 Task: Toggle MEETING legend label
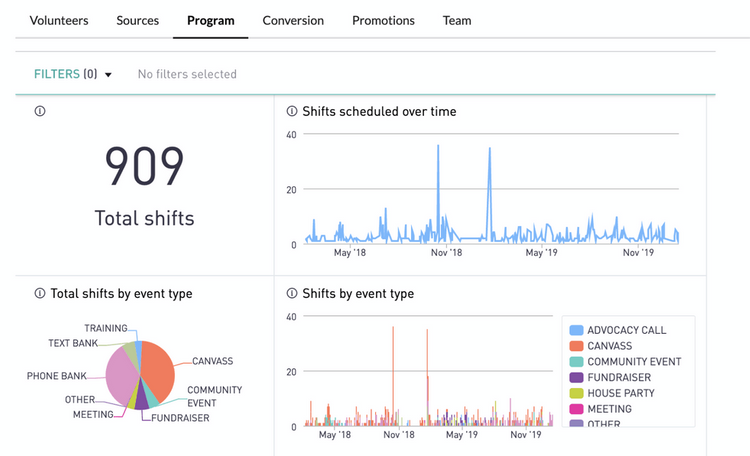click(x=609, y=409)
